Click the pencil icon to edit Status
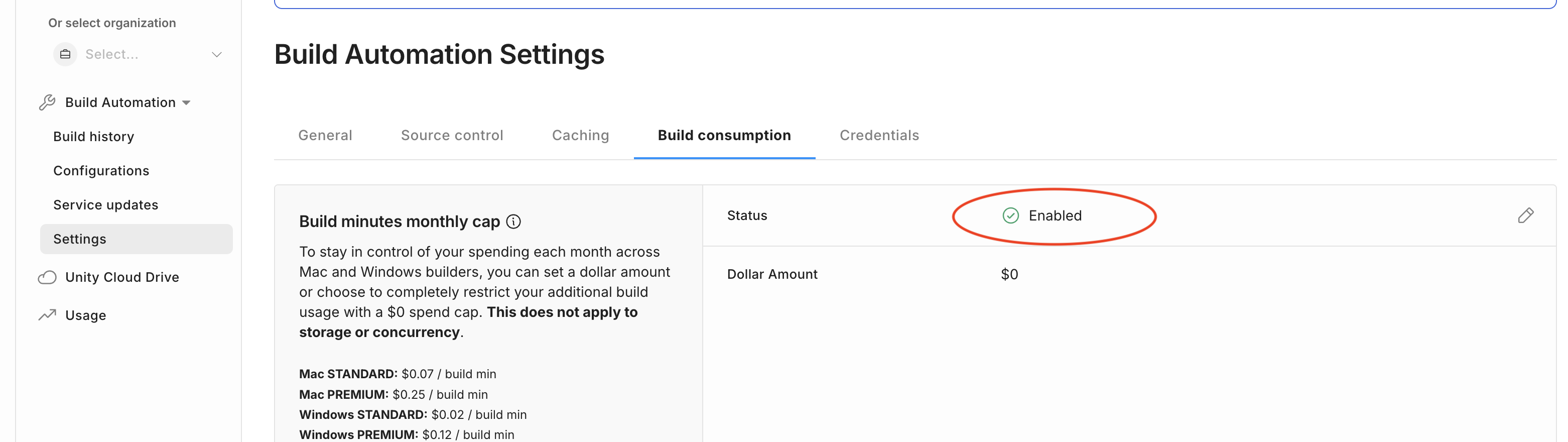This screenshot has width=1568, height=442. click(x=1526, y=215)
